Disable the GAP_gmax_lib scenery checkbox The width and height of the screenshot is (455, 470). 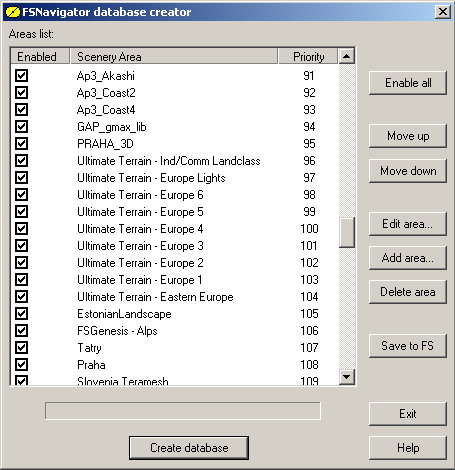[21, 126]
